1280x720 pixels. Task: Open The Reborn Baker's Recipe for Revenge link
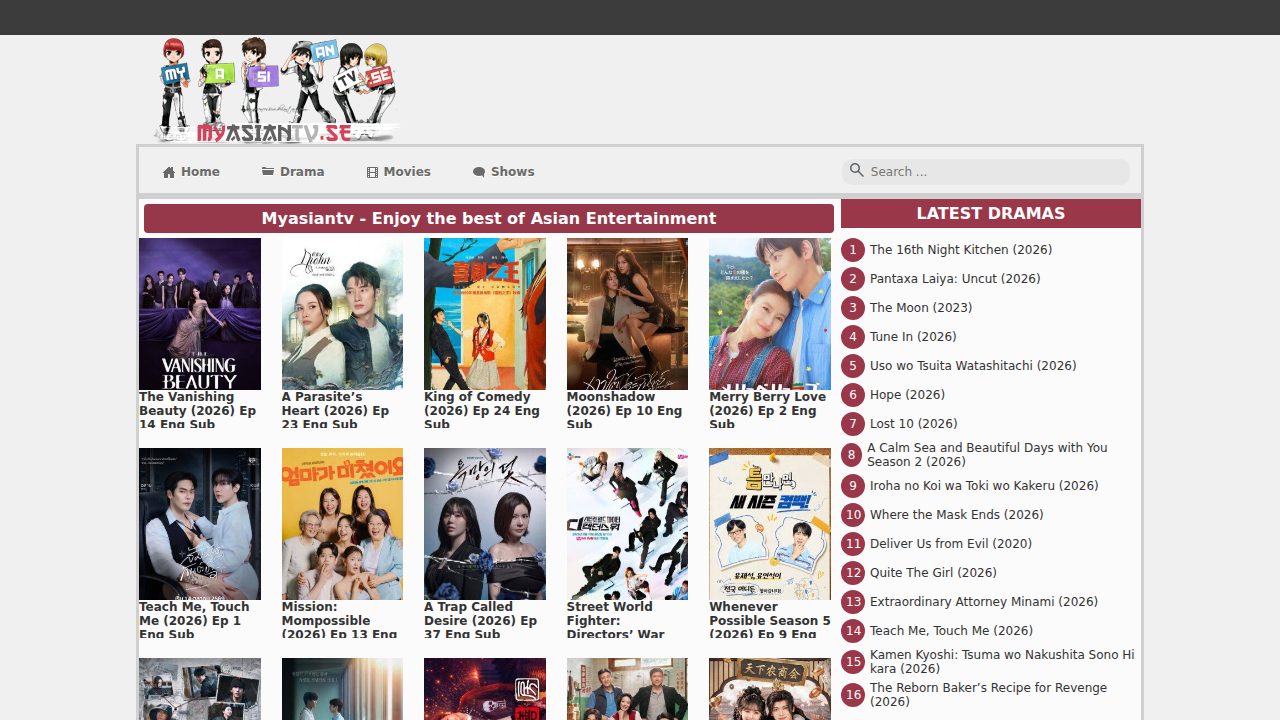(988, 695)
